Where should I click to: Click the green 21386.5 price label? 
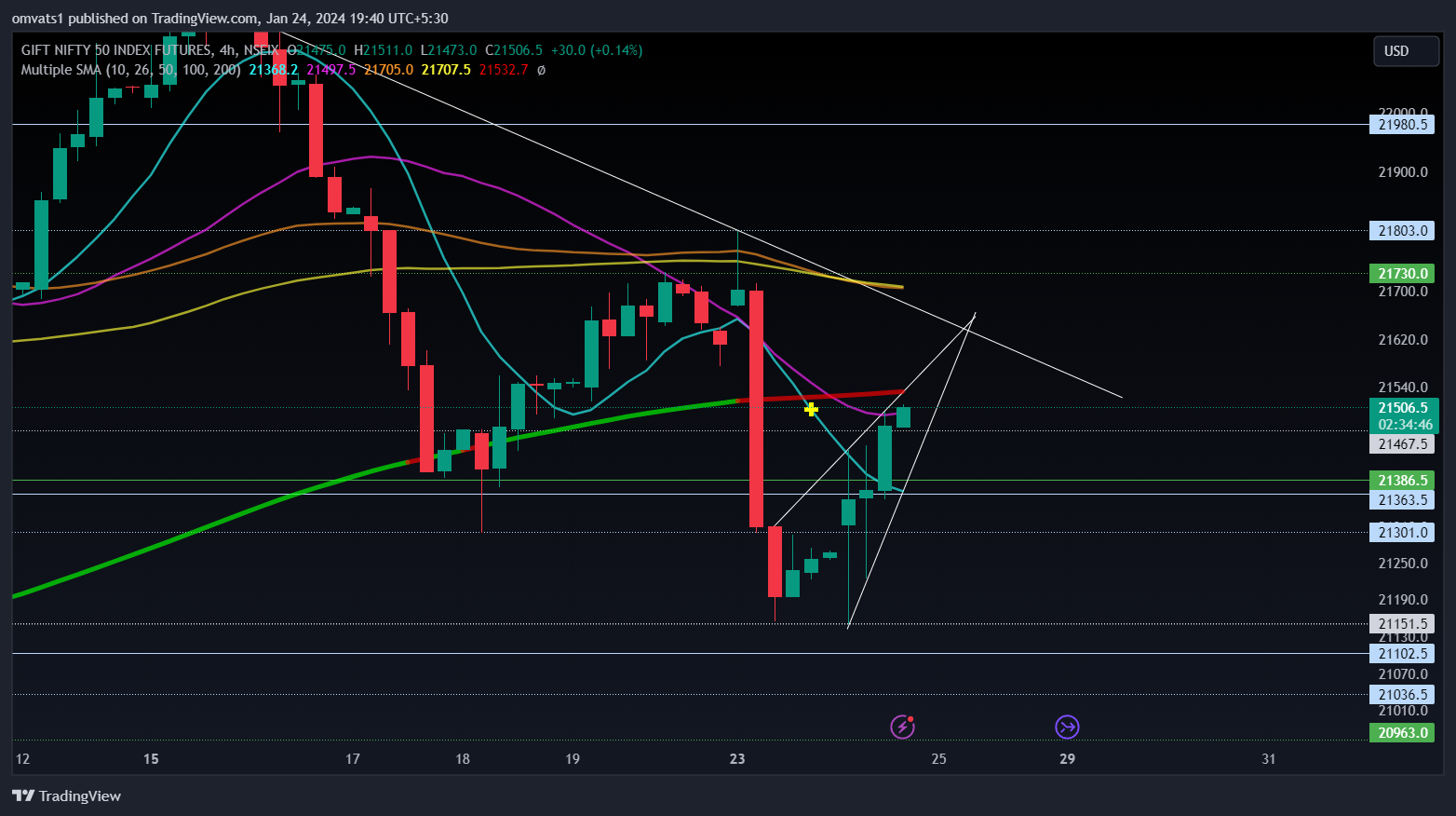pos(1402,481)
